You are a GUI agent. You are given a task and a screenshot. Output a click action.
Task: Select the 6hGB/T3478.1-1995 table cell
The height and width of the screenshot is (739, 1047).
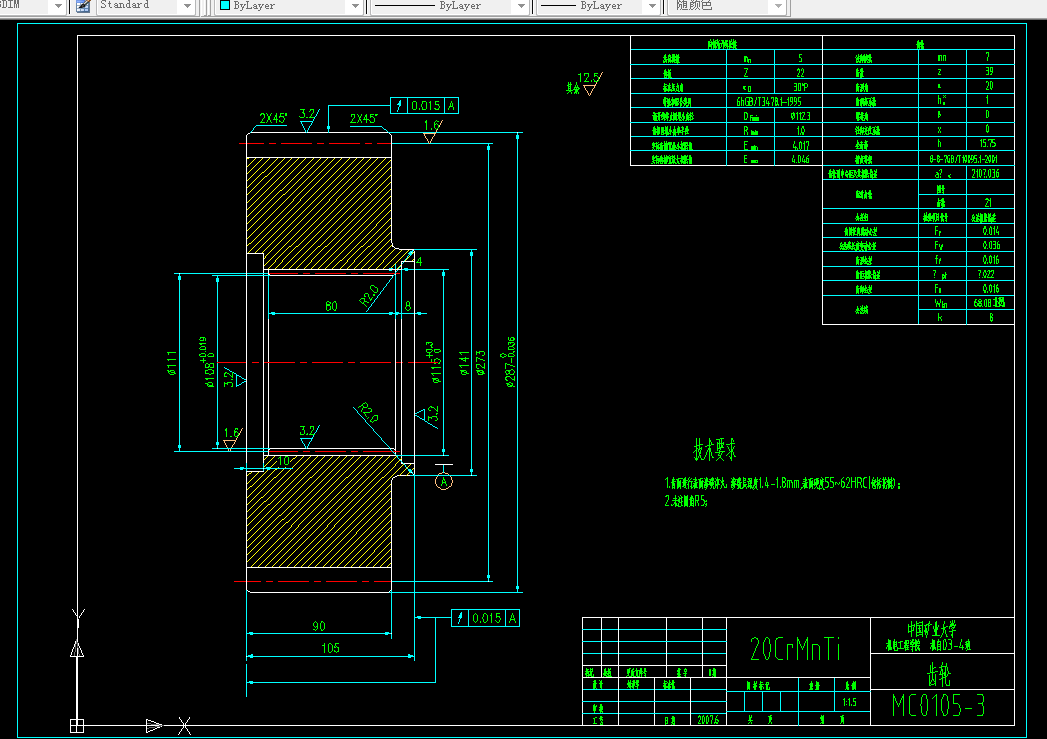(x=769, y=101)
